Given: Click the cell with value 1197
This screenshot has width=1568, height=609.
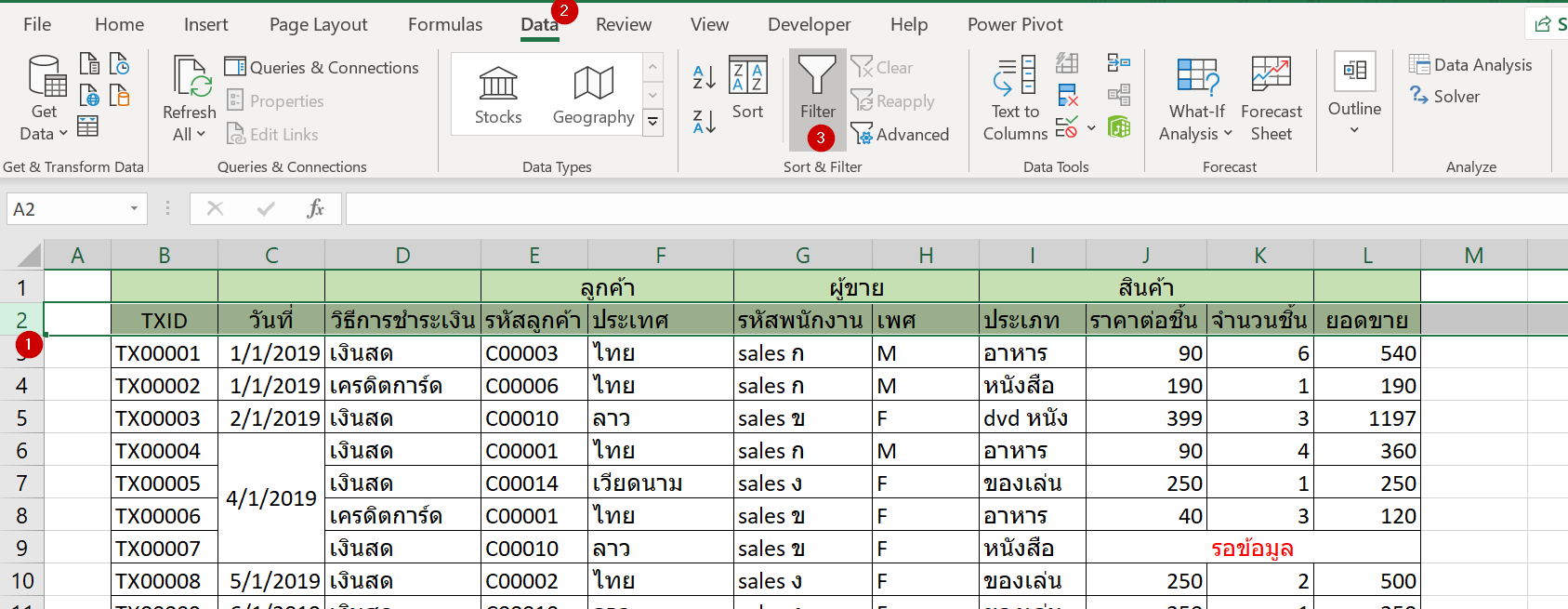Looking at the screenshot, I should (1367, 417).
